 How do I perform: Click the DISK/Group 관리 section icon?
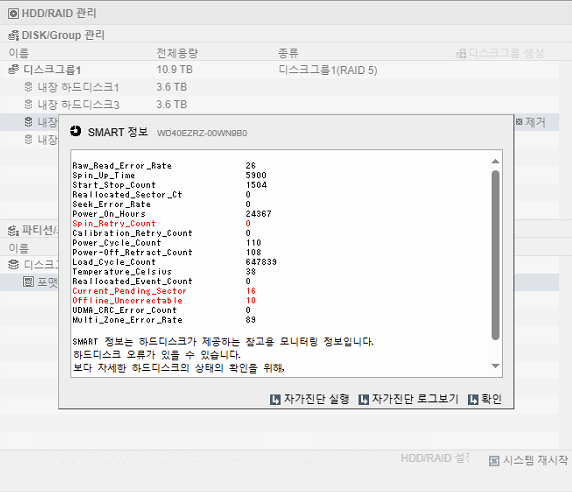point(13,35)
